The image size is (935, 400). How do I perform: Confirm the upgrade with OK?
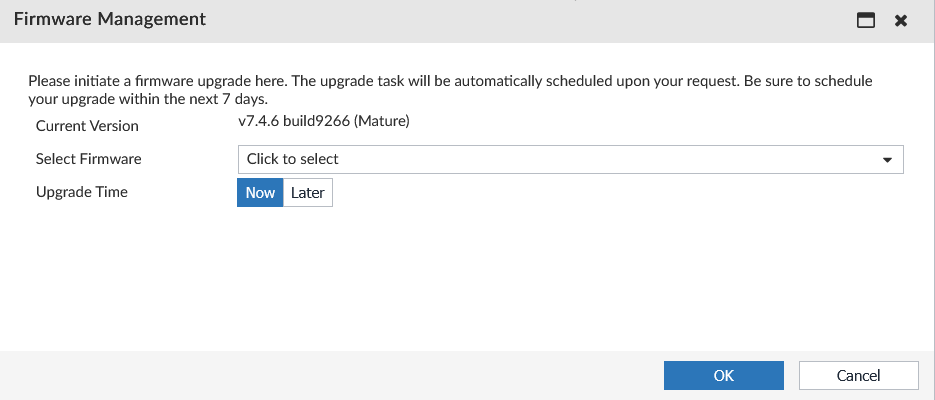tap(723, 376)
